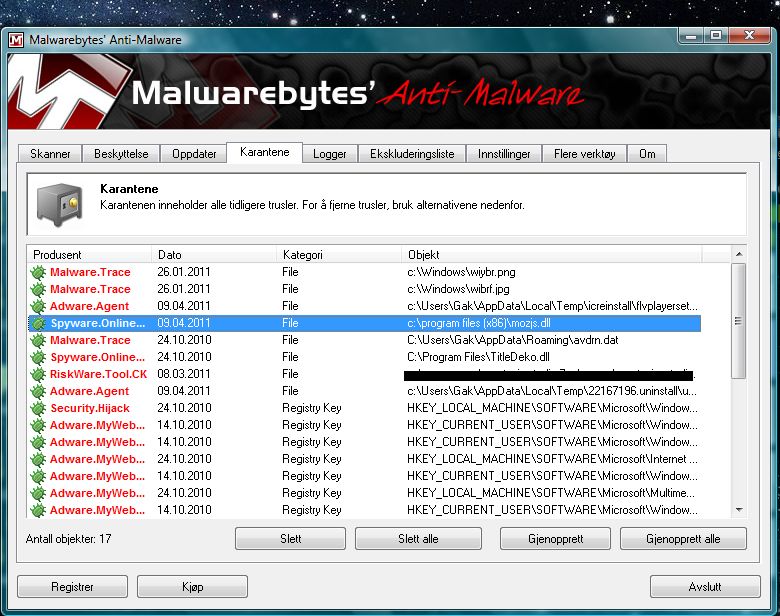Go to the Innstillinger tab
The height and width of the screenshot is (616, 780).
504,154
